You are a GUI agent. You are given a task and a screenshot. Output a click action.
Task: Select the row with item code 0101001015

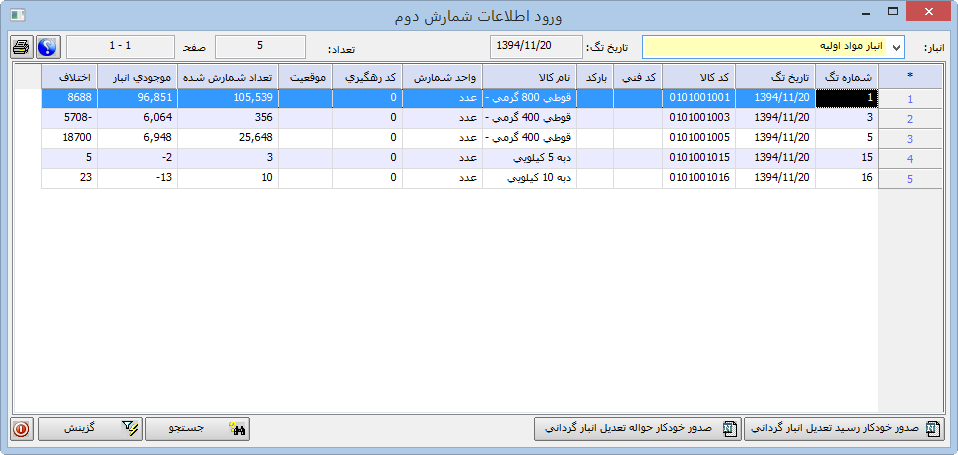[698, 158]
